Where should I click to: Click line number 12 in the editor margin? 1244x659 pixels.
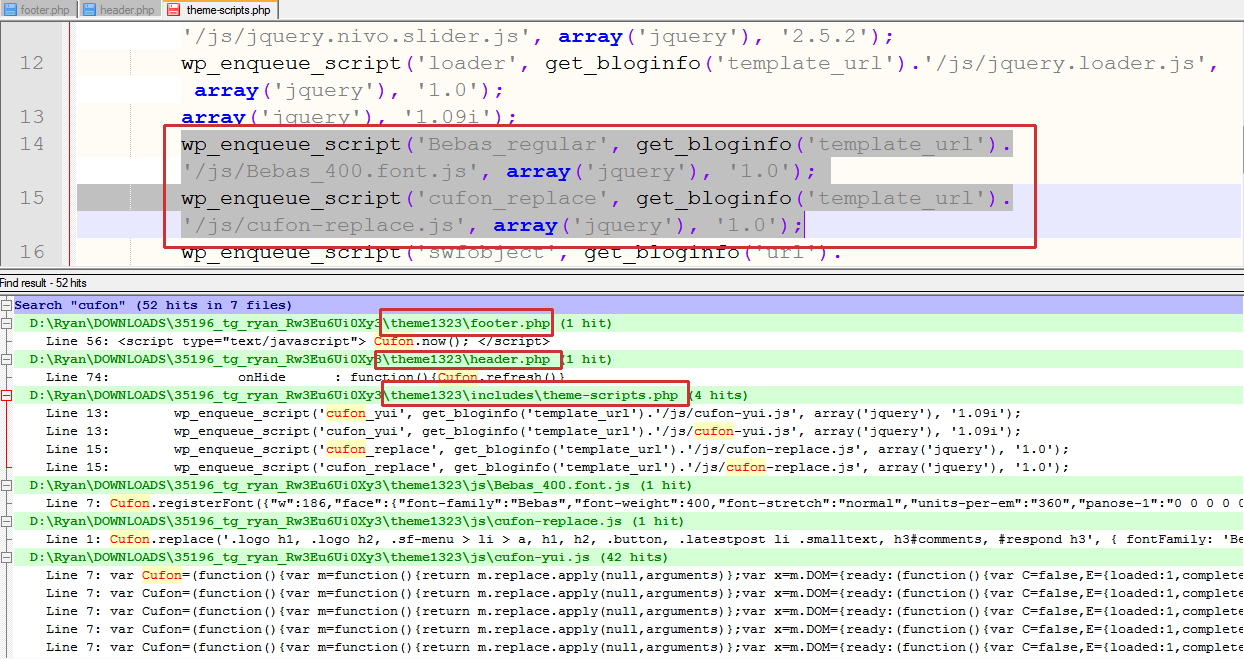(32, 63)
